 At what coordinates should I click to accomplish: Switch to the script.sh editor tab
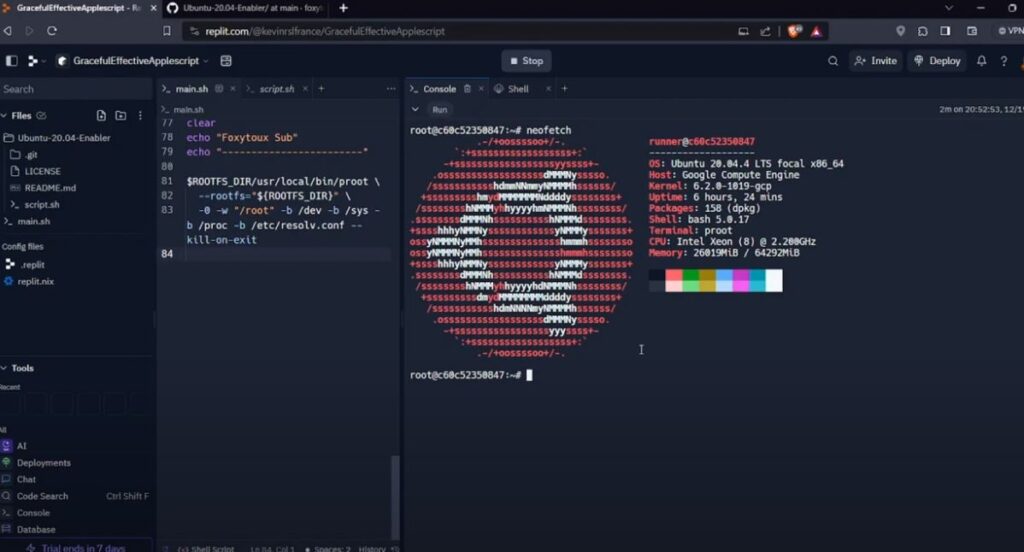tap(276, 89)
